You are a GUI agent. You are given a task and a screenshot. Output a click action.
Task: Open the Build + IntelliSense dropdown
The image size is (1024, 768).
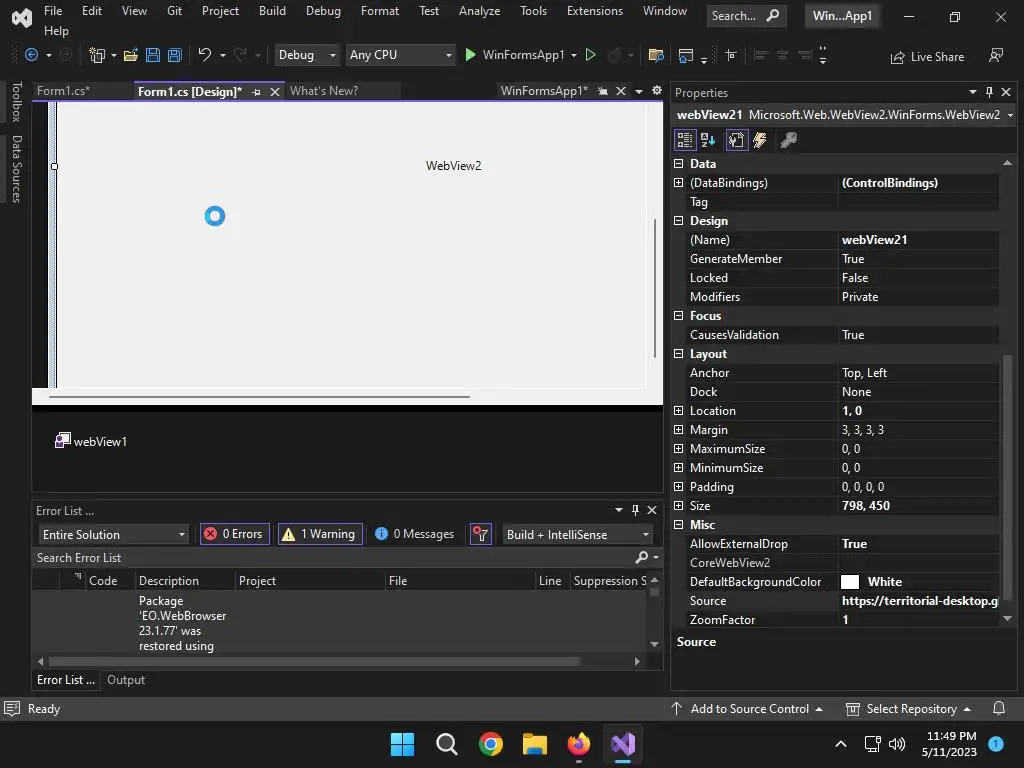(x=578, y=534)
